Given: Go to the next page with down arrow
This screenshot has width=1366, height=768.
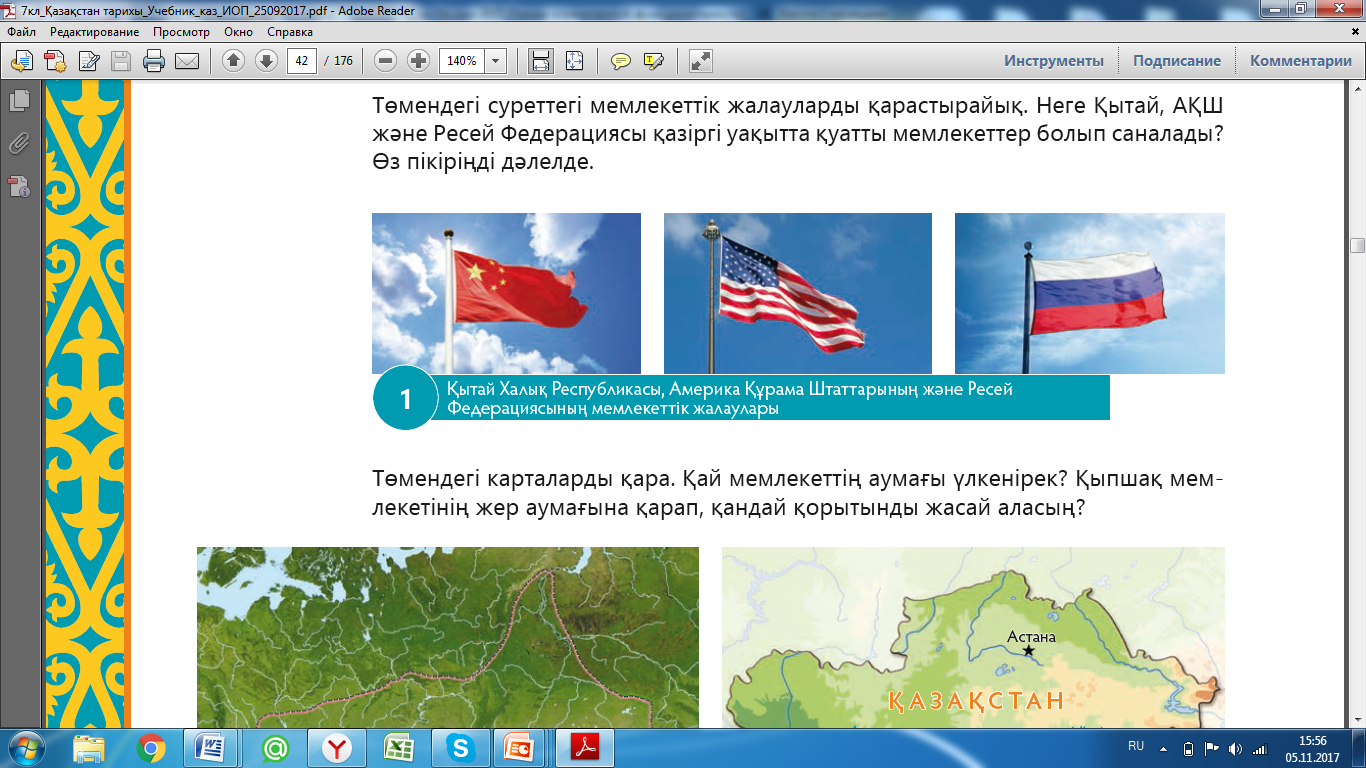Looking at the screenshot, I should click(266, 61).
